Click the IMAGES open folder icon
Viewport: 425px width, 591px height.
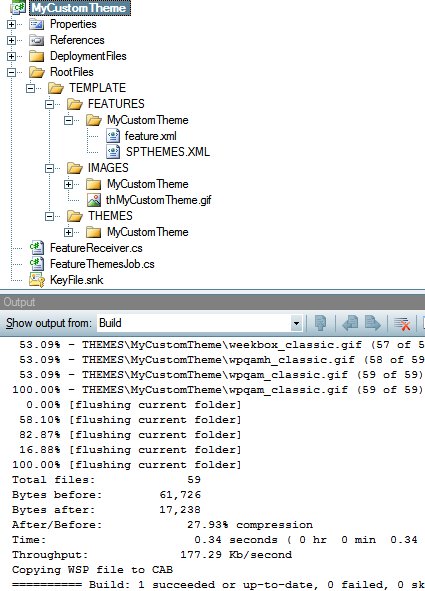75,168
